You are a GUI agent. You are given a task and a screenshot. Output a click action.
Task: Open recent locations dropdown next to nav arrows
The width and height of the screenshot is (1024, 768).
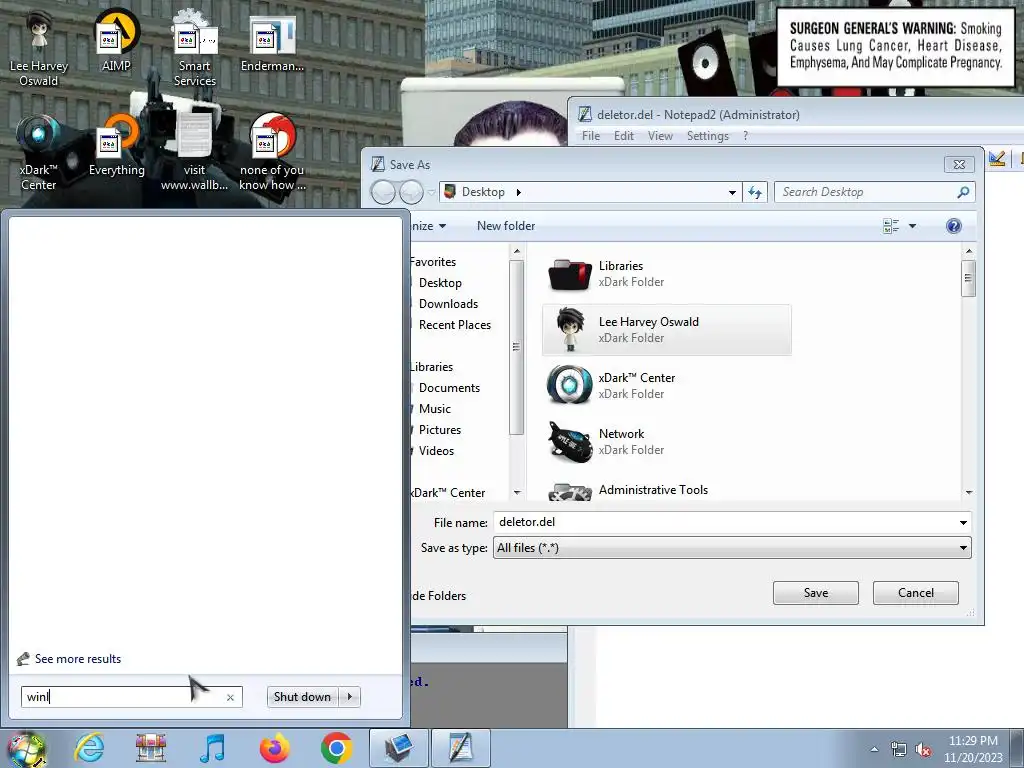tap(431, 193)
